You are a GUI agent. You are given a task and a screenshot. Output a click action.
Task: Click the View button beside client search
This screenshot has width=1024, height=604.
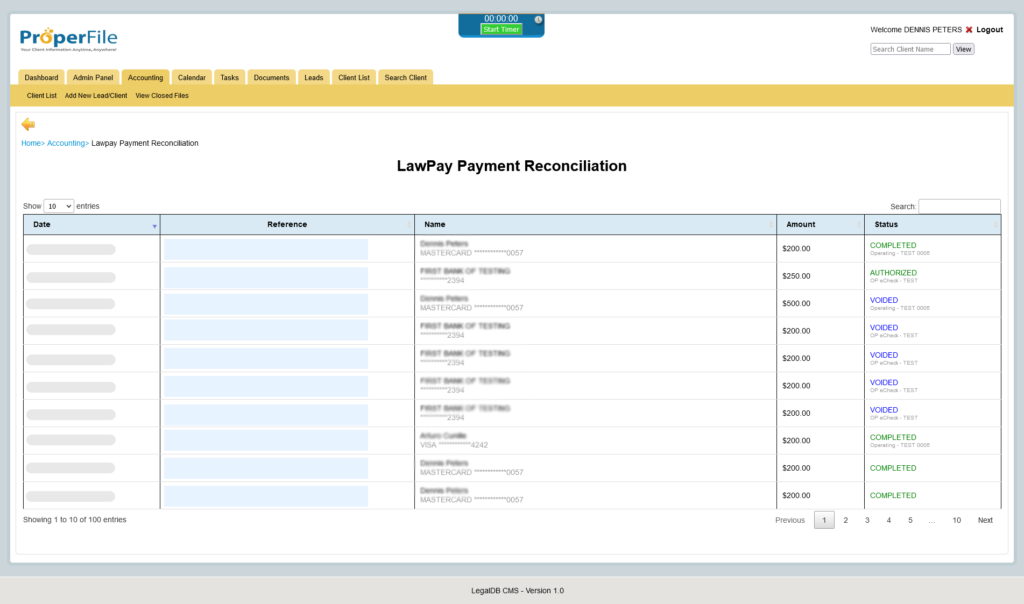pyautogui.click(x=963, y=49)
